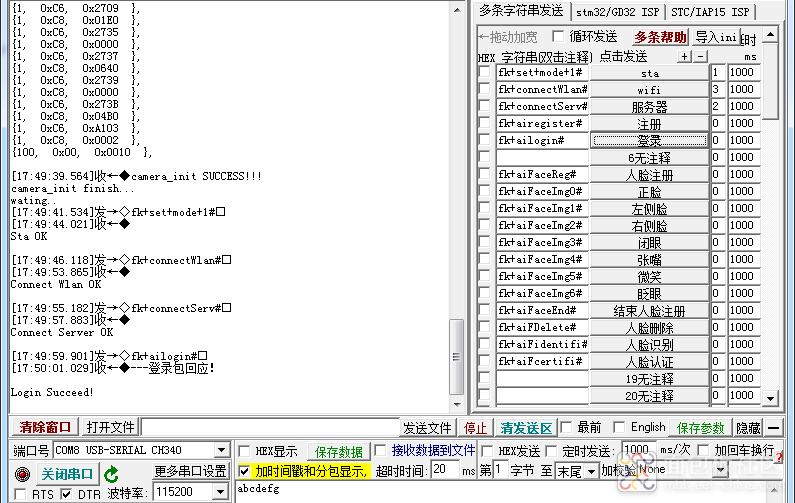
Task: Send the 登录 command button
Action: [649, 140]
